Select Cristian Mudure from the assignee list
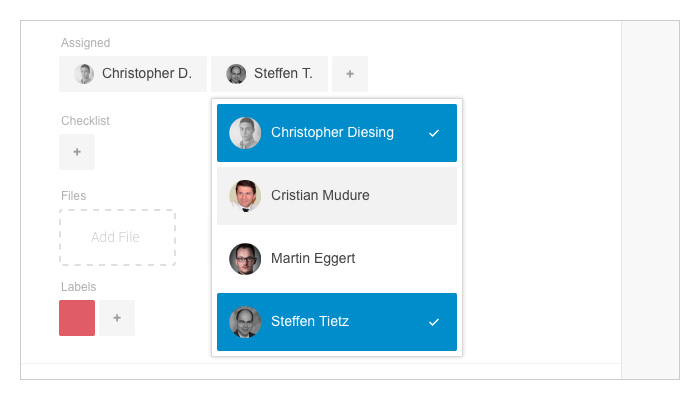 tap(337, 196)
